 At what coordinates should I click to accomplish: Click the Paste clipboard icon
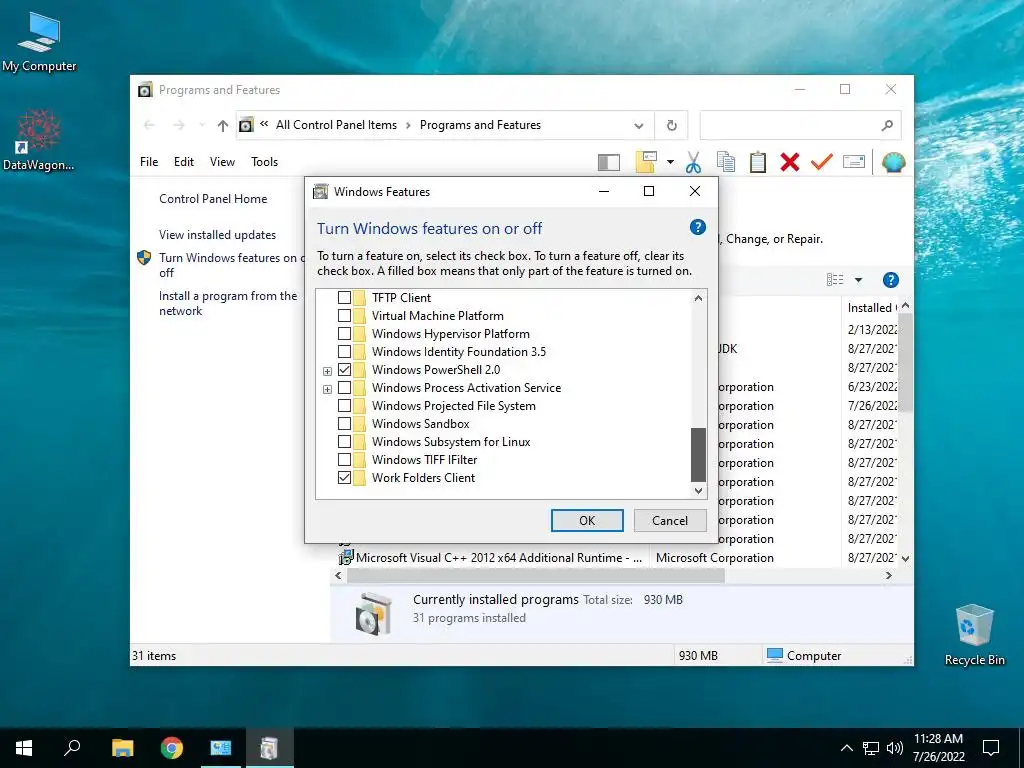pos(758,162)
